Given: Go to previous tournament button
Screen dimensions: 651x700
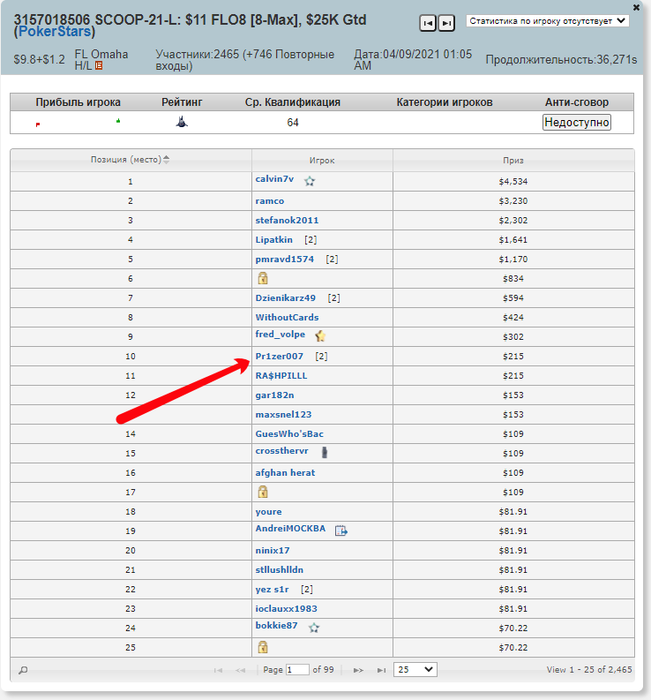Looking at the screenshot, I should pos(427,23).
